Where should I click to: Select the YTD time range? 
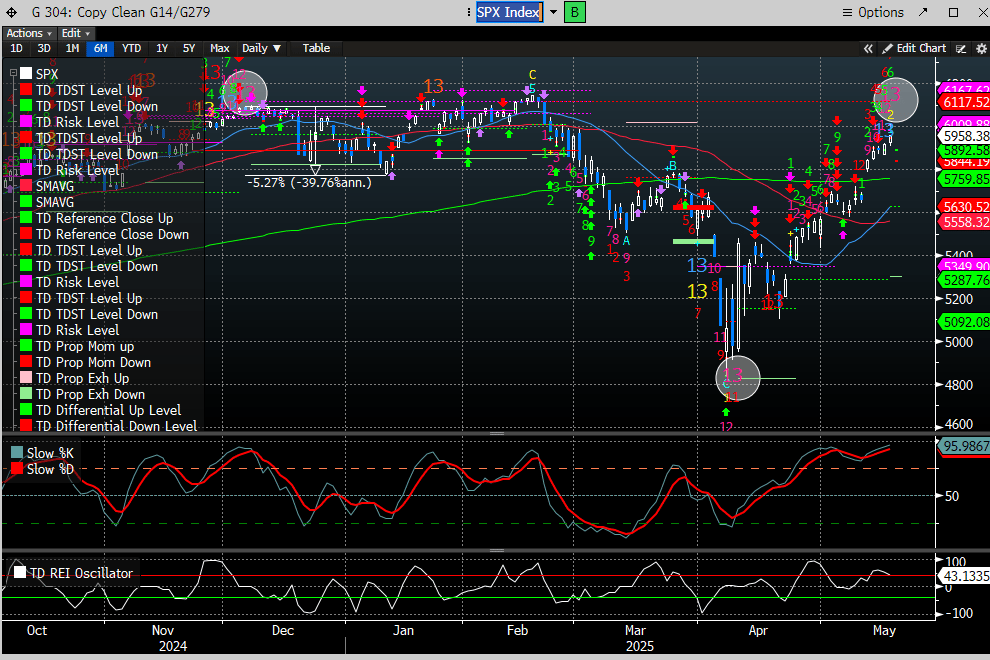131,49
